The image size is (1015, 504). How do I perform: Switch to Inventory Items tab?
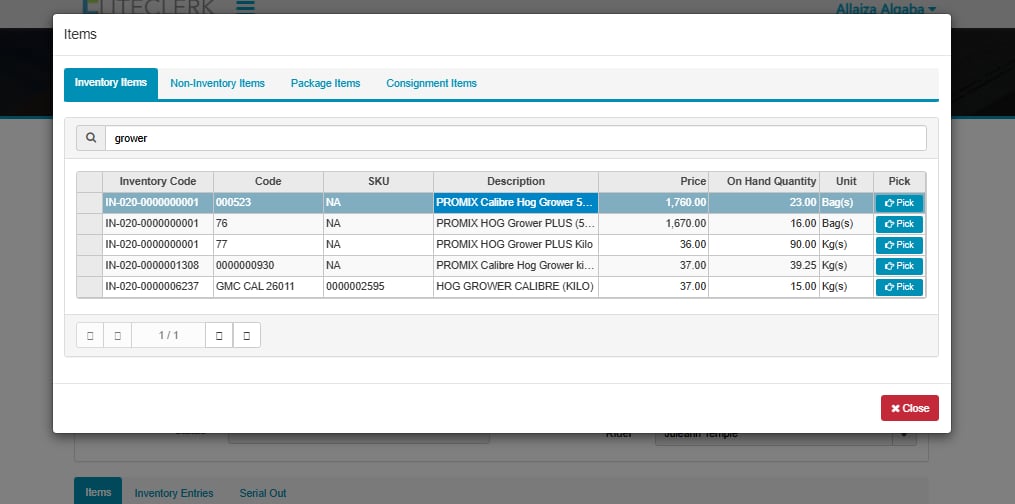click(111, 83)
